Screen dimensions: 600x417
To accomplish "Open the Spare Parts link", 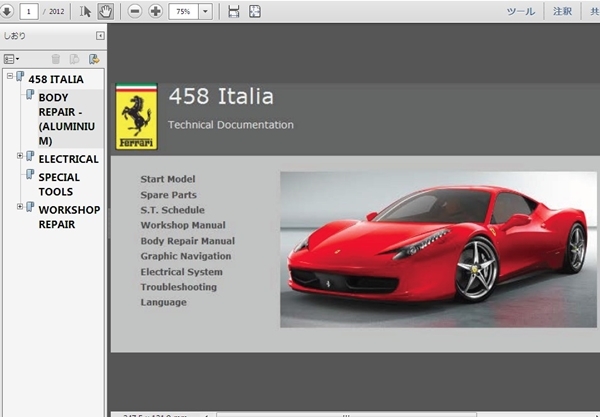I will click(x=168, y=195).
